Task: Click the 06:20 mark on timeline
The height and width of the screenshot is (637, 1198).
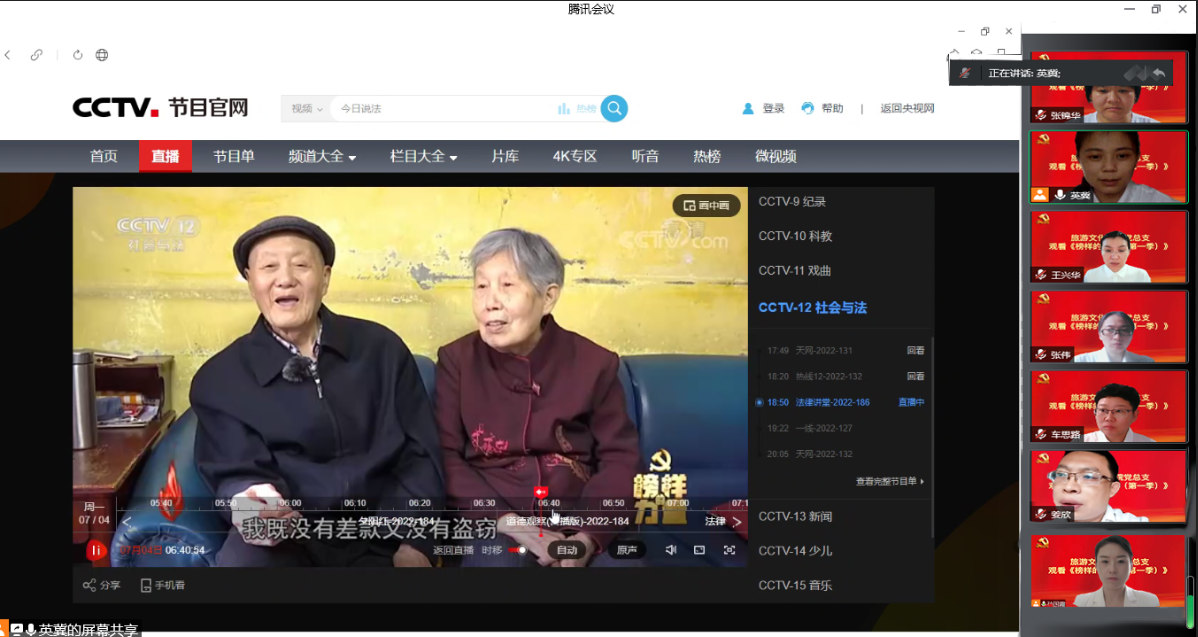Action: [x=420, y=503]
